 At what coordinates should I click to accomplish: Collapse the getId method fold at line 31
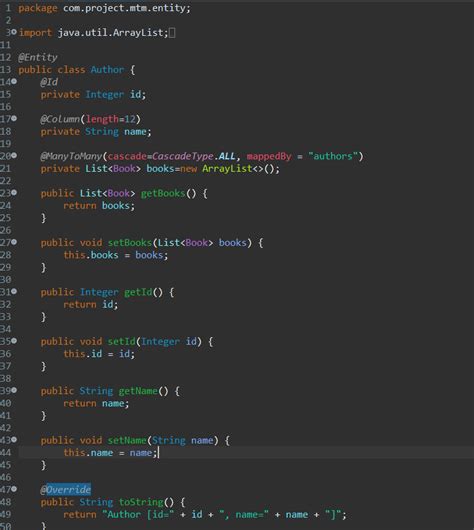[14, 291]
